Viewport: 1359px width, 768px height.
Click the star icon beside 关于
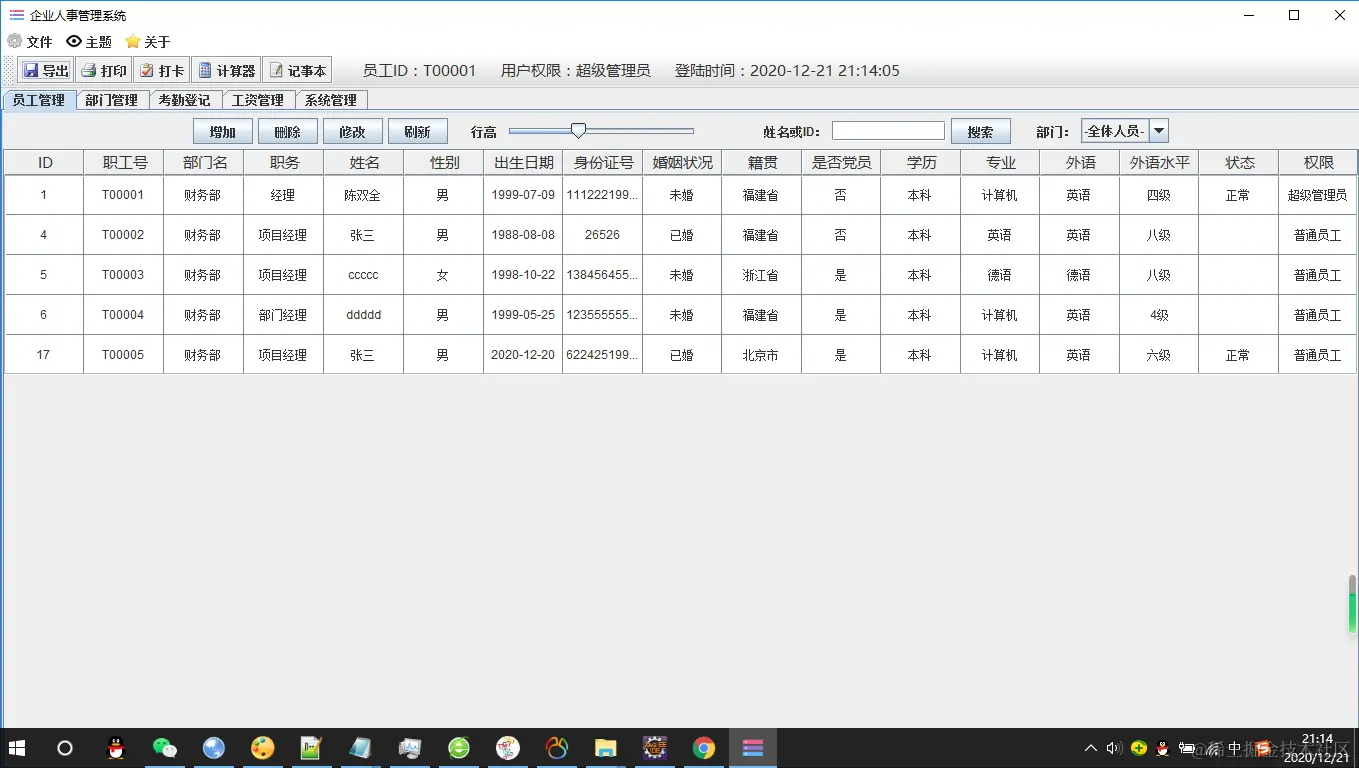(131, 41)
